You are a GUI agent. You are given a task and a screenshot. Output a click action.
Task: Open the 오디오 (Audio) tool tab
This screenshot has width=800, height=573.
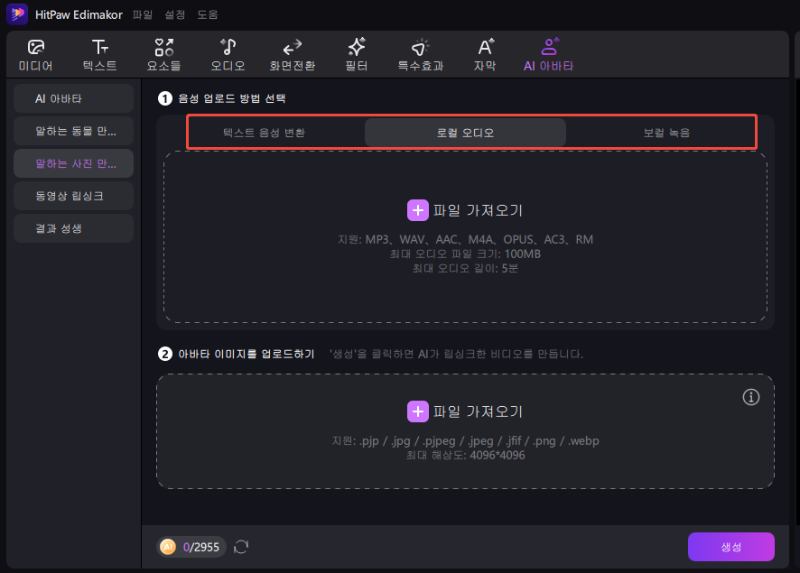(228, 55)
